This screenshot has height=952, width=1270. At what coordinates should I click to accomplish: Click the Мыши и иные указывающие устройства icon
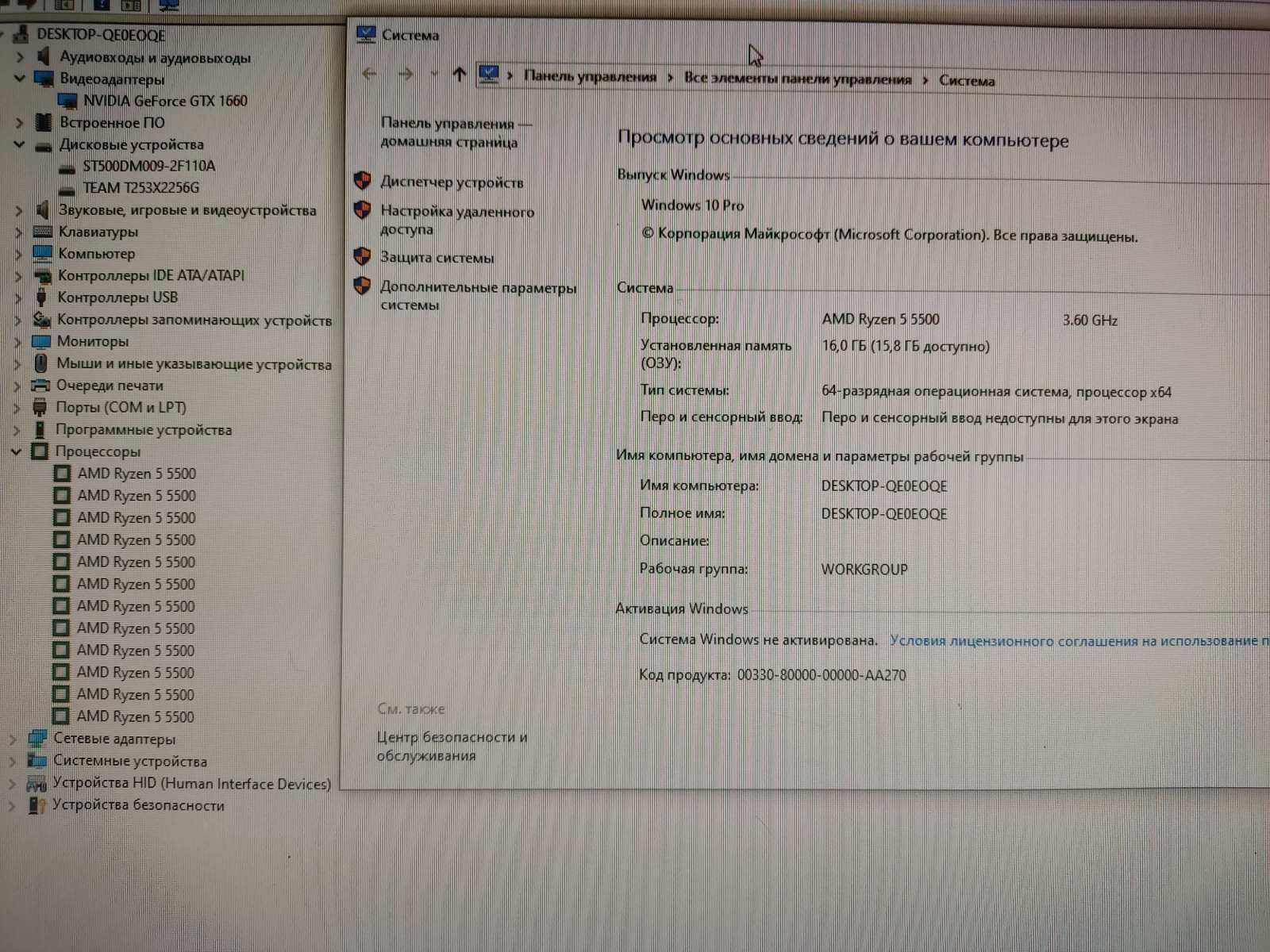click(40, 363)
